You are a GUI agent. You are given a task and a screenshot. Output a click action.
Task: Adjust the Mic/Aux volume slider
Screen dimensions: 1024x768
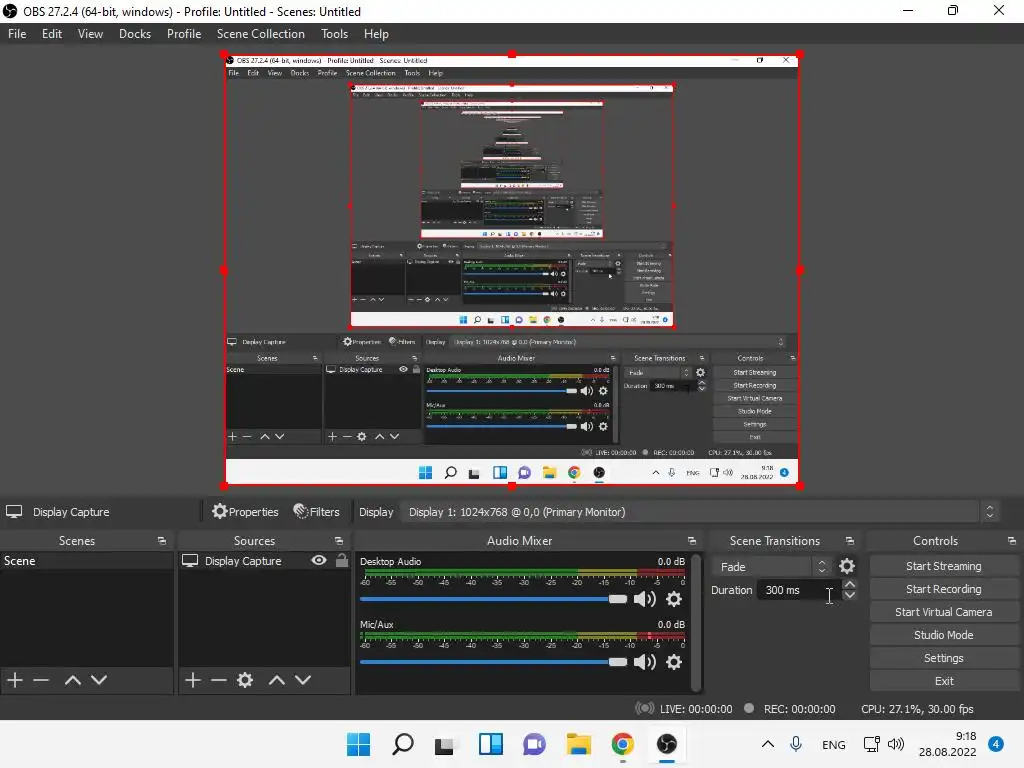(493, 662)
